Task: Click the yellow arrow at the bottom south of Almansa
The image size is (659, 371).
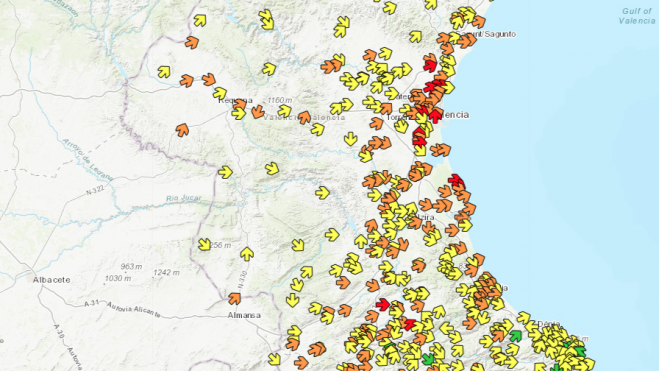Action: [x=274, y=359]
